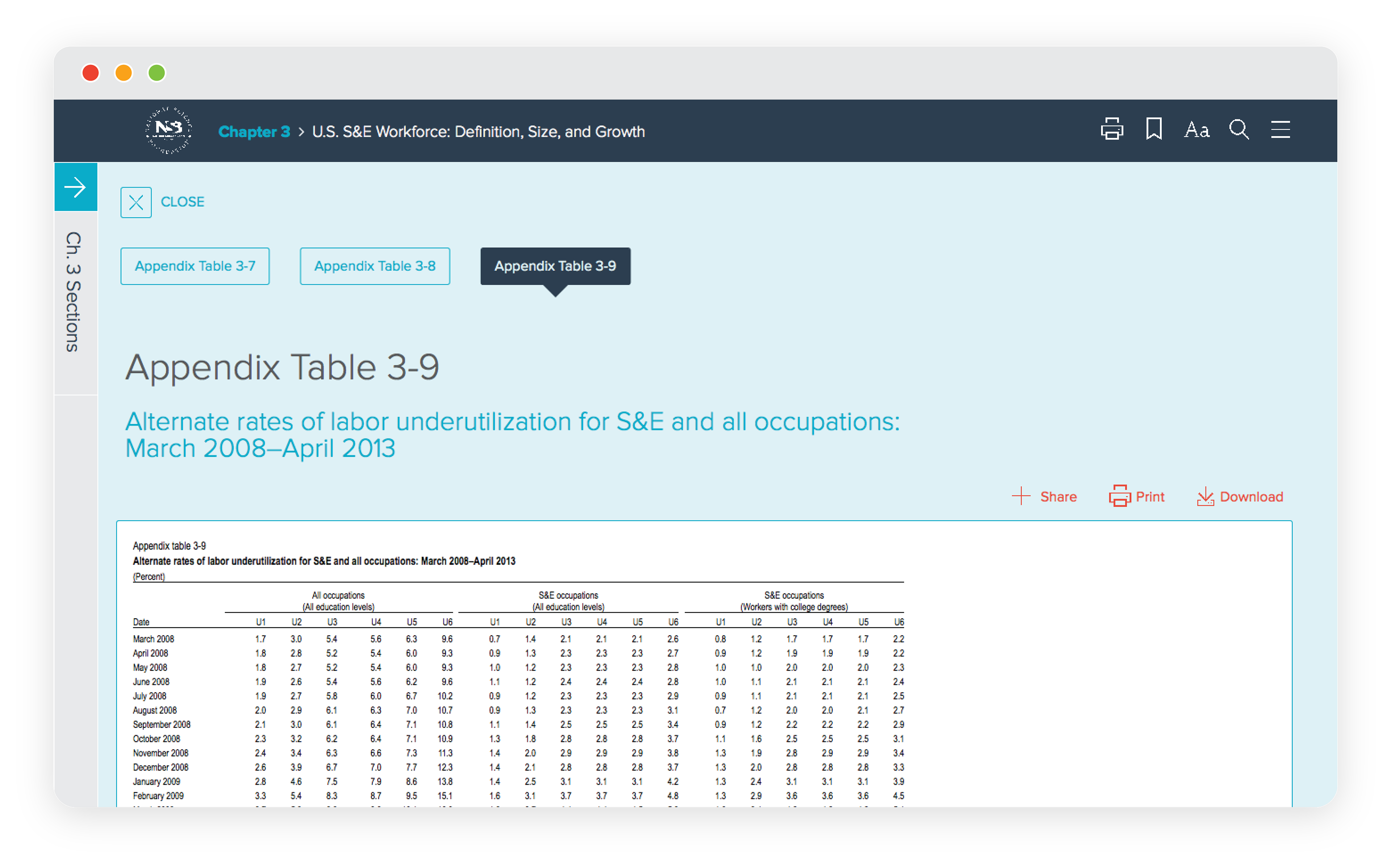The height and width of the screenshot is (868, 1391).
Task: Click the 'May 2008' row label
Action: (x=150, y=668)
